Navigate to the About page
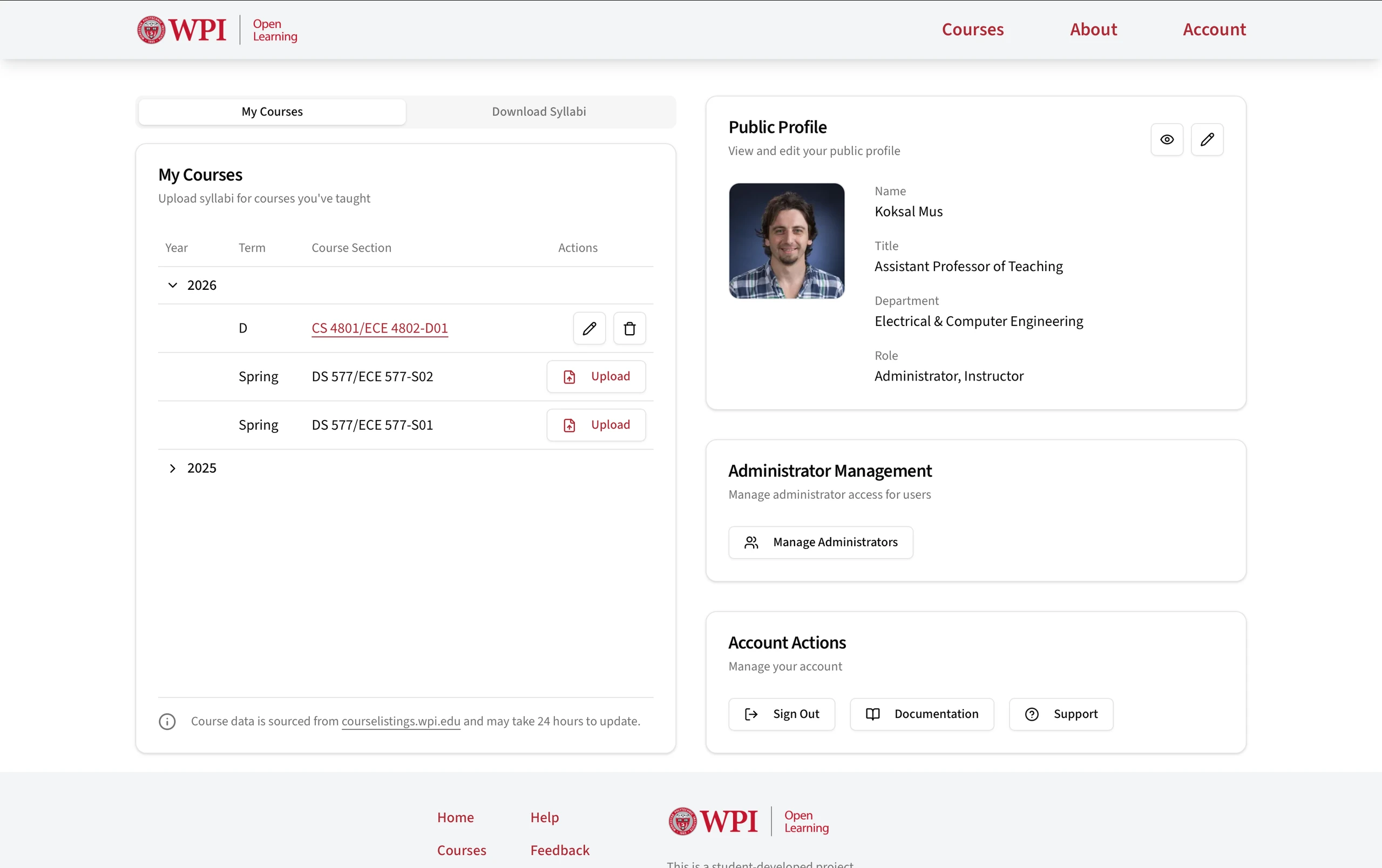 click(x=1093, y=29)
